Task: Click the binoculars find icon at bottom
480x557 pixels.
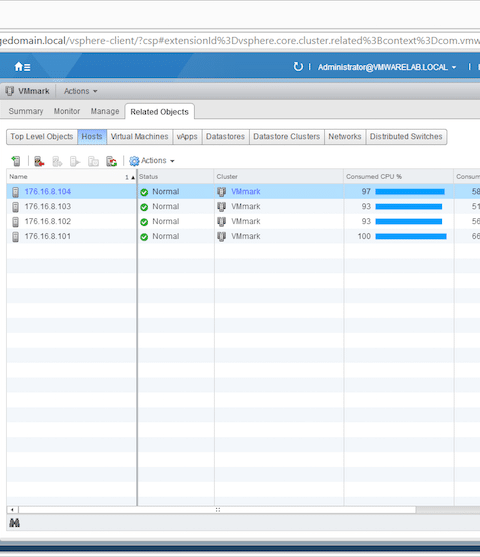Action: [x=14, y=523]
